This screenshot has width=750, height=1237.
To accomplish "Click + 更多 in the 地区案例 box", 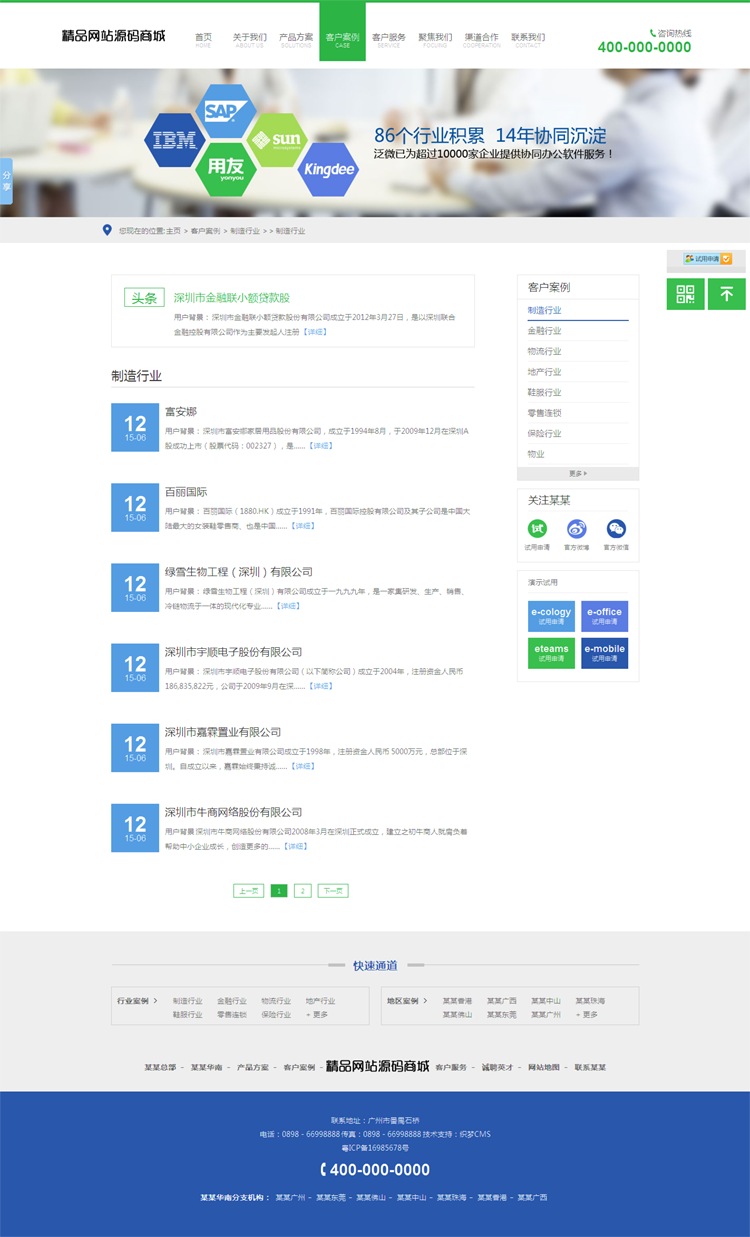I will [x=587, y=1014].
